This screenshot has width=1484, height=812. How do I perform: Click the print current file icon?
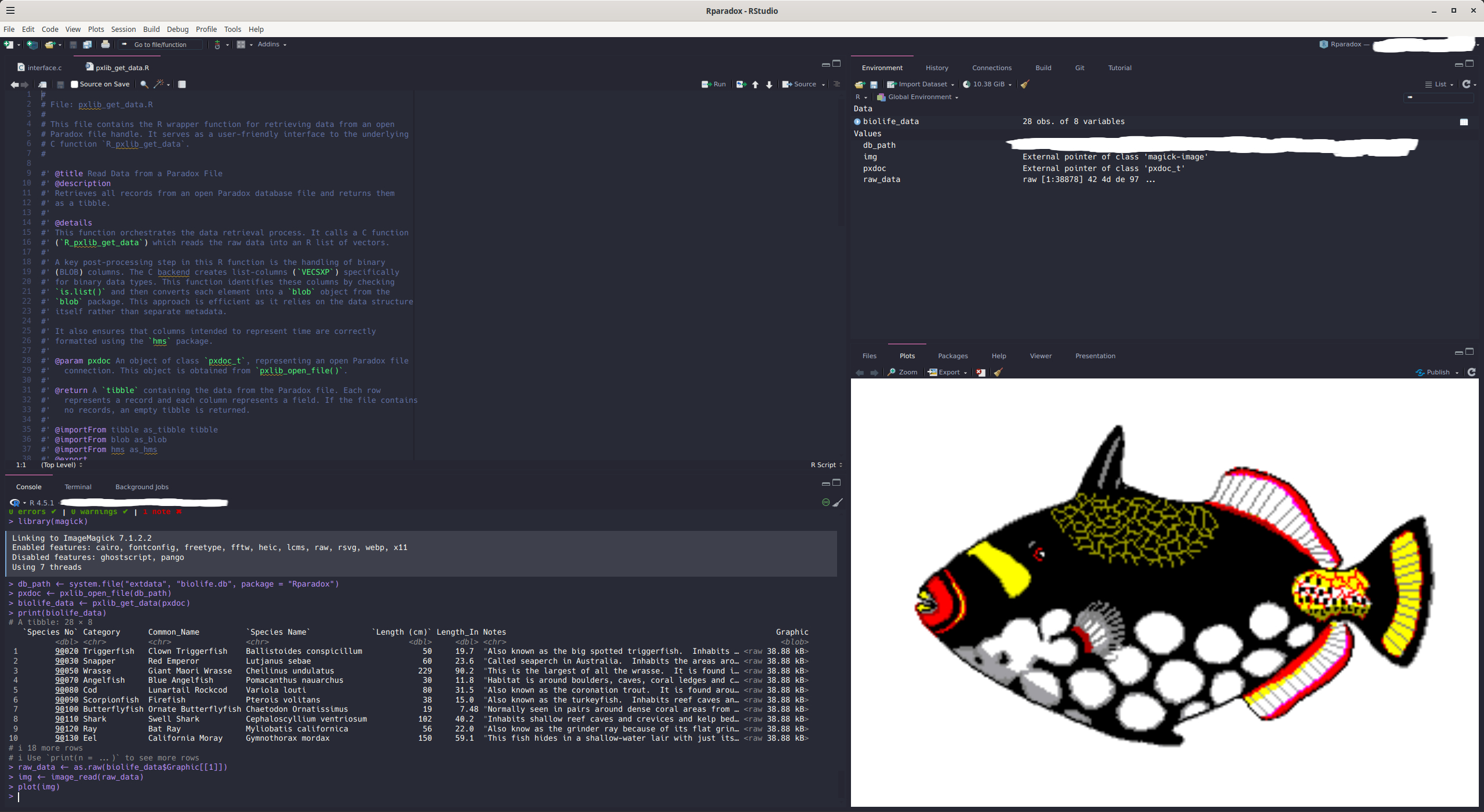tap(106, 45)
